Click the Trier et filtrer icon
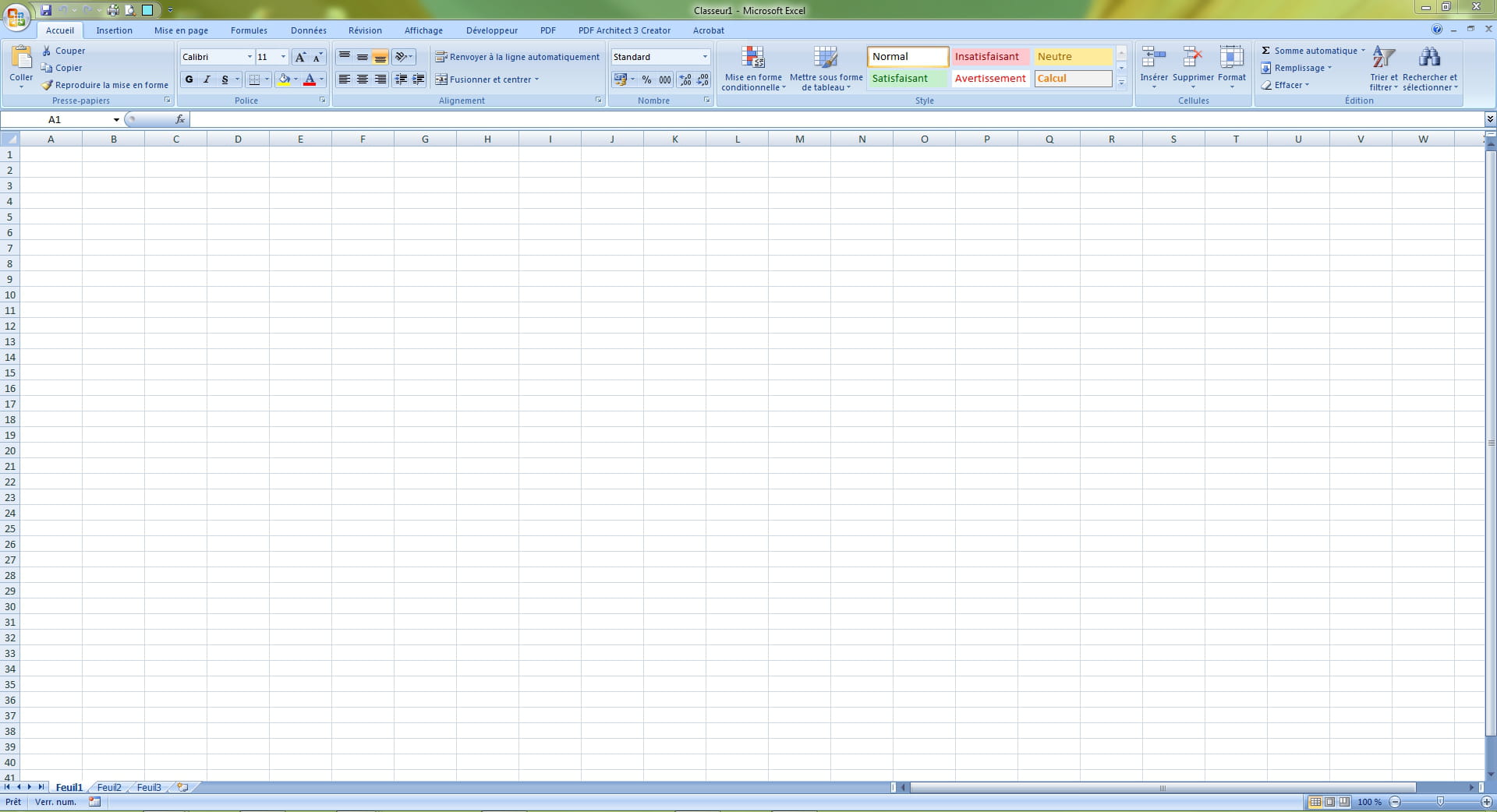Screen dimensions: 1497x812 click(1383, 58)
